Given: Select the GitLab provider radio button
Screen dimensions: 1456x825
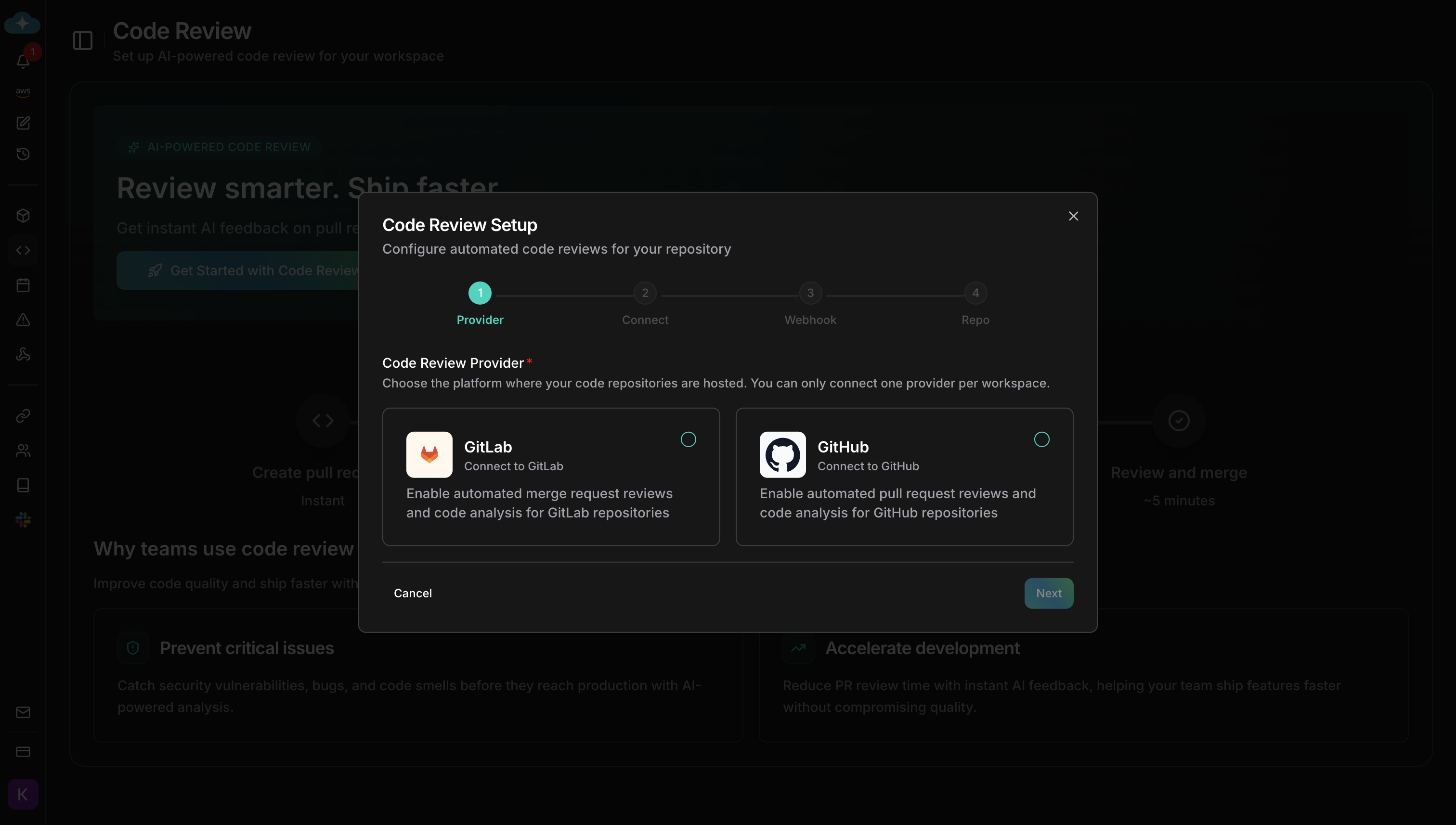Looking at the screenshot, I should coord(689,439).
